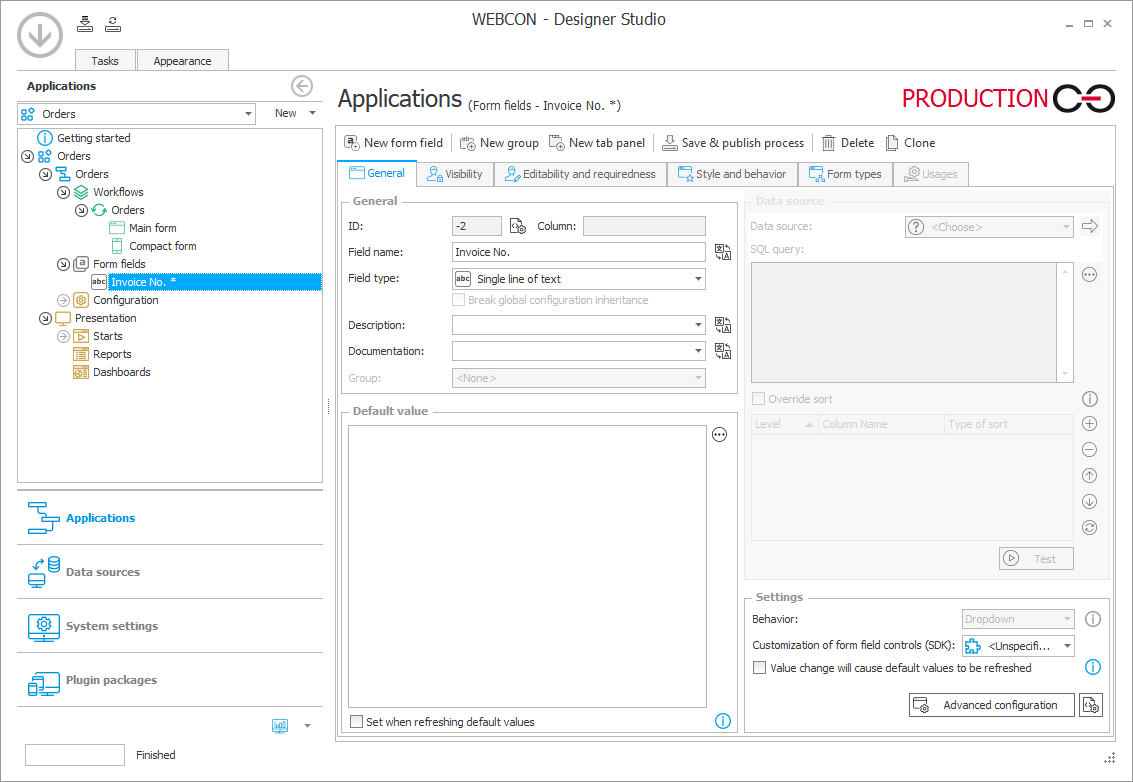
Task: Open the Appearance tab
Action: coord(182,61)
